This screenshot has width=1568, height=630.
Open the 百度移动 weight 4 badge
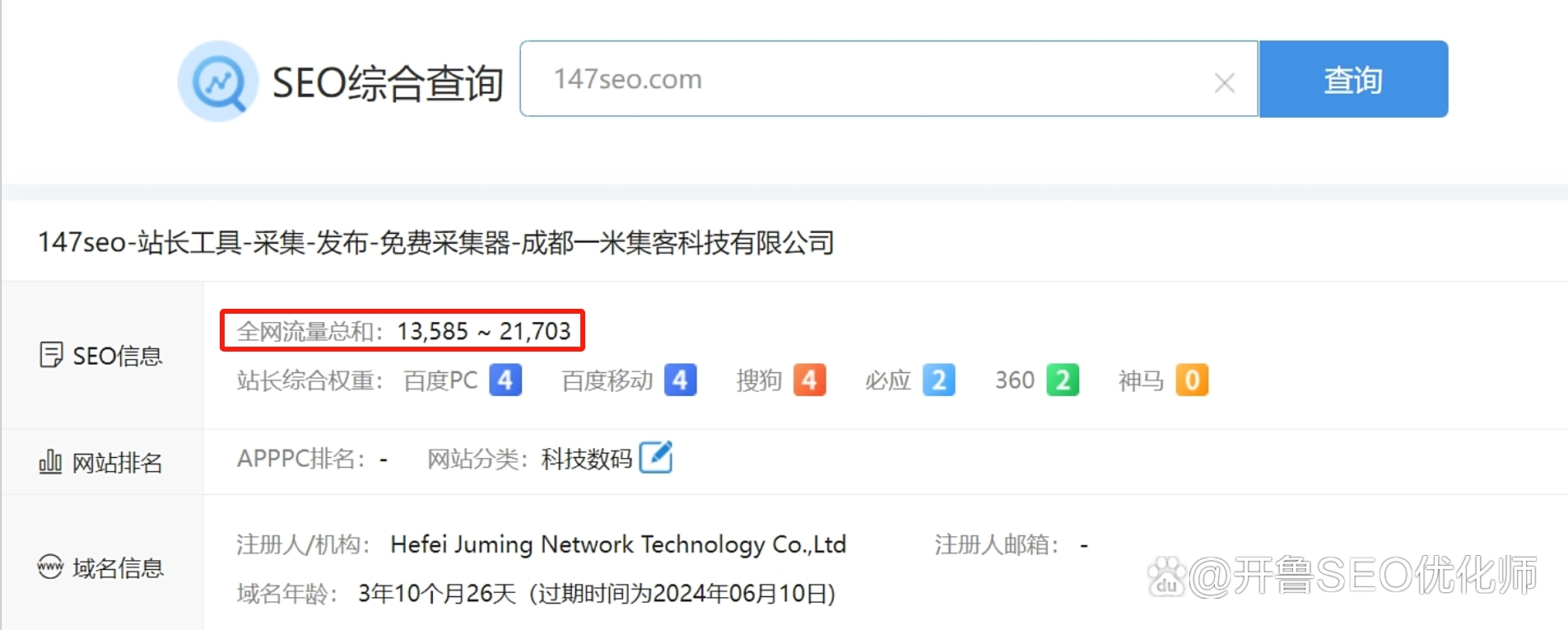tap(680, 380)
